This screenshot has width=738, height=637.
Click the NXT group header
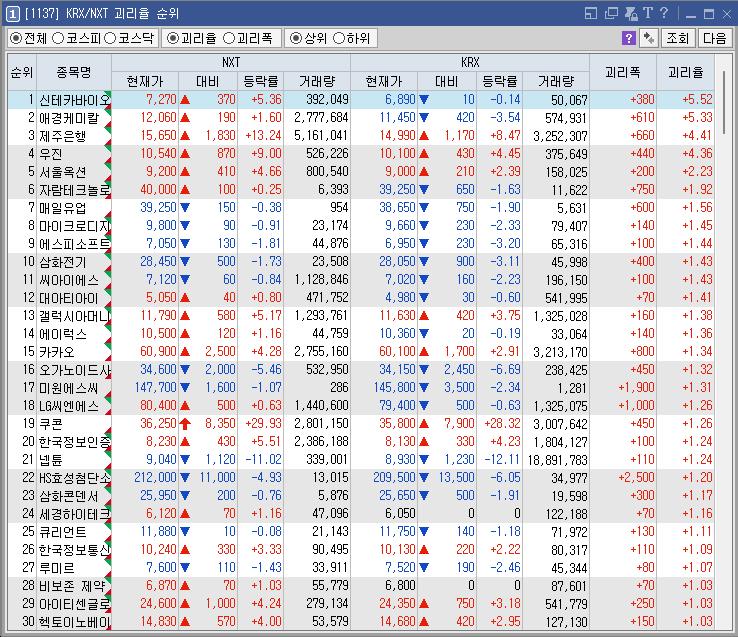(231, 63)
